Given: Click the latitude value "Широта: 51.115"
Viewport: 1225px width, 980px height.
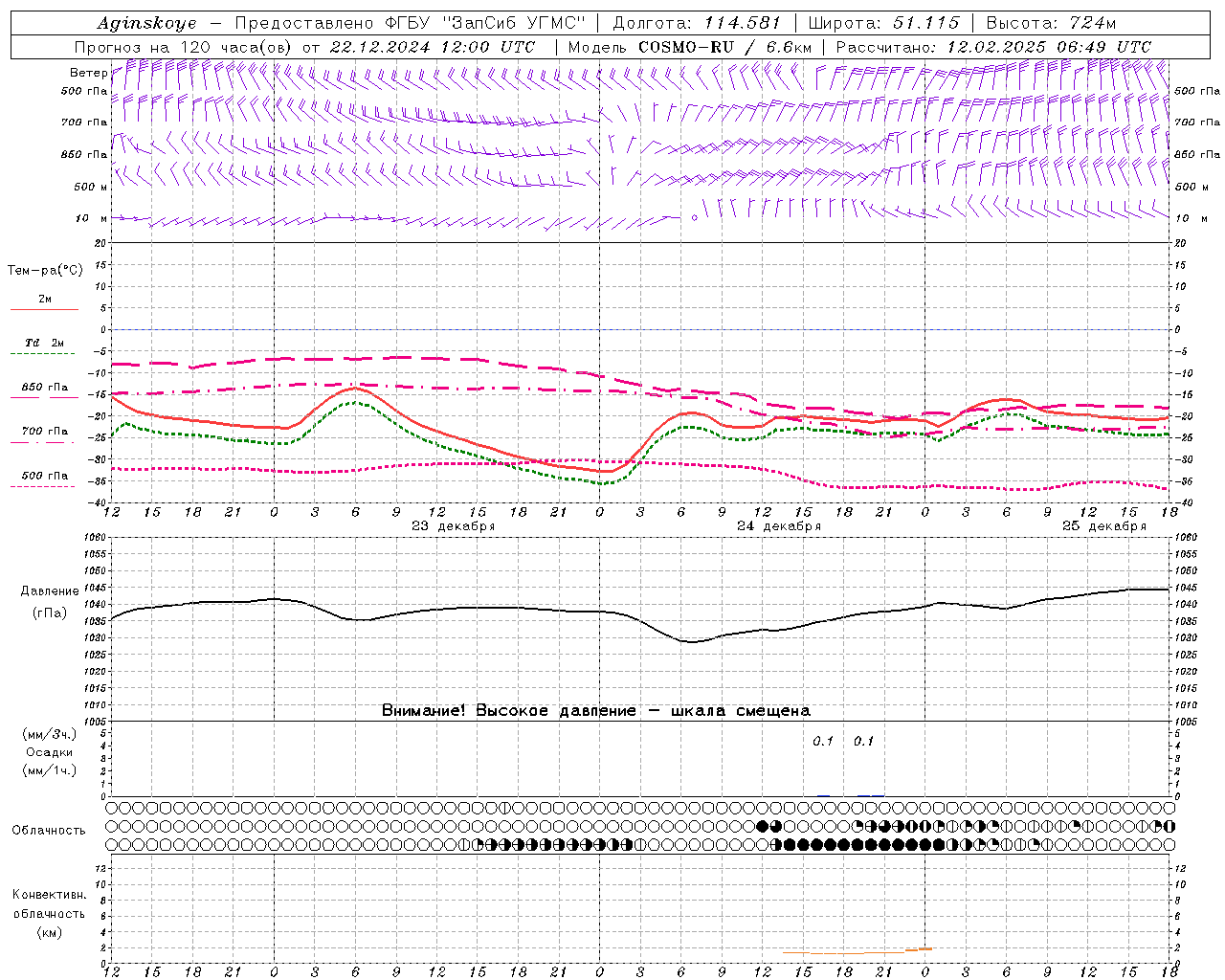Looking at the screenshot, I should coord(883,23).
